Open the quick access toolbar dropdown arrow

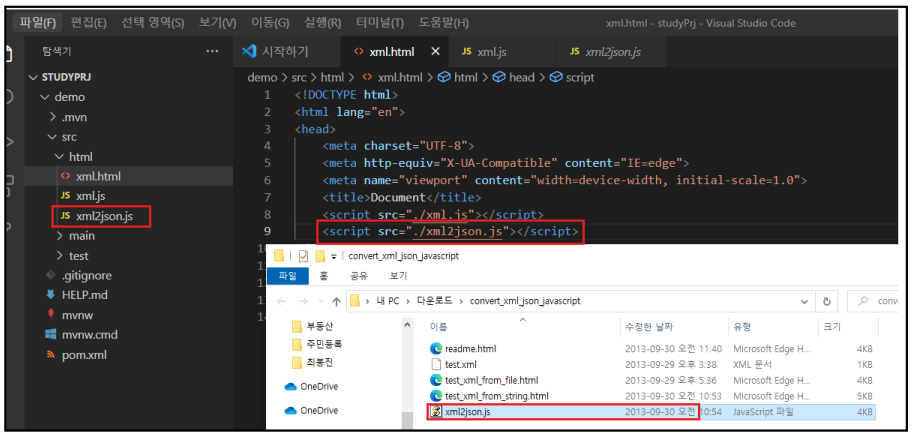click(x=334, y=256)
